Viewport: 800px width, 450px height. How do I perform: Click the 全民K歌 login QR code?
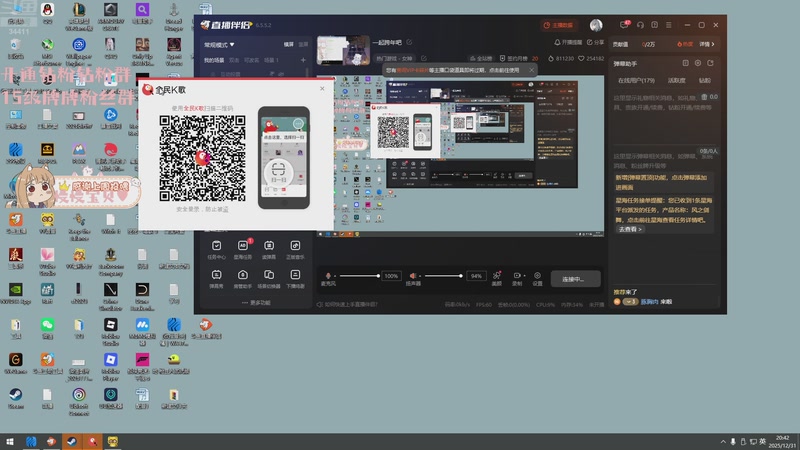pos(202,158)
